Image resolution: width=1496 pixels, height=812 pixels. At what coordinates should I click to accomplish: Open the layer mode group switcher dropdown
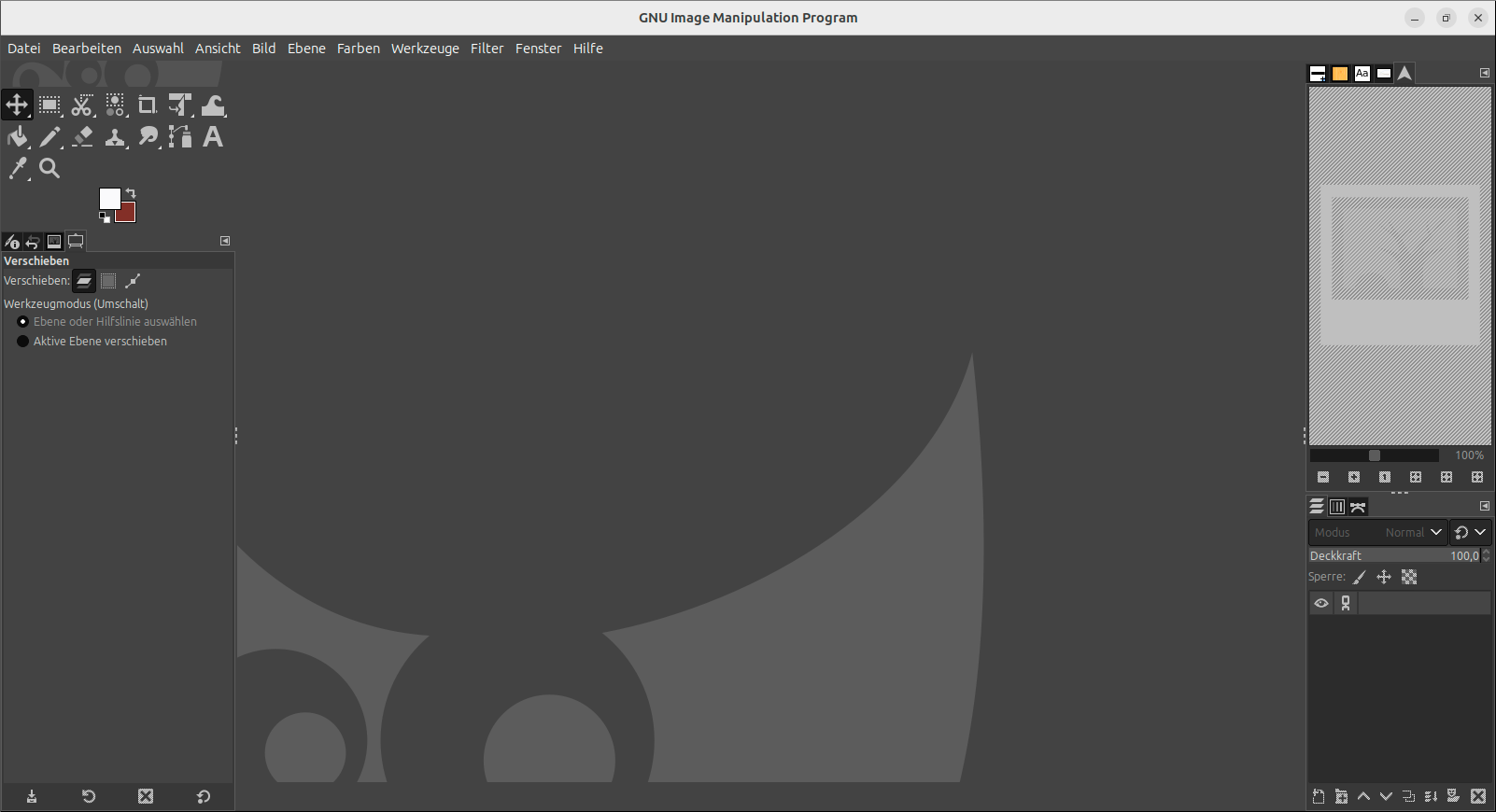1471,532
